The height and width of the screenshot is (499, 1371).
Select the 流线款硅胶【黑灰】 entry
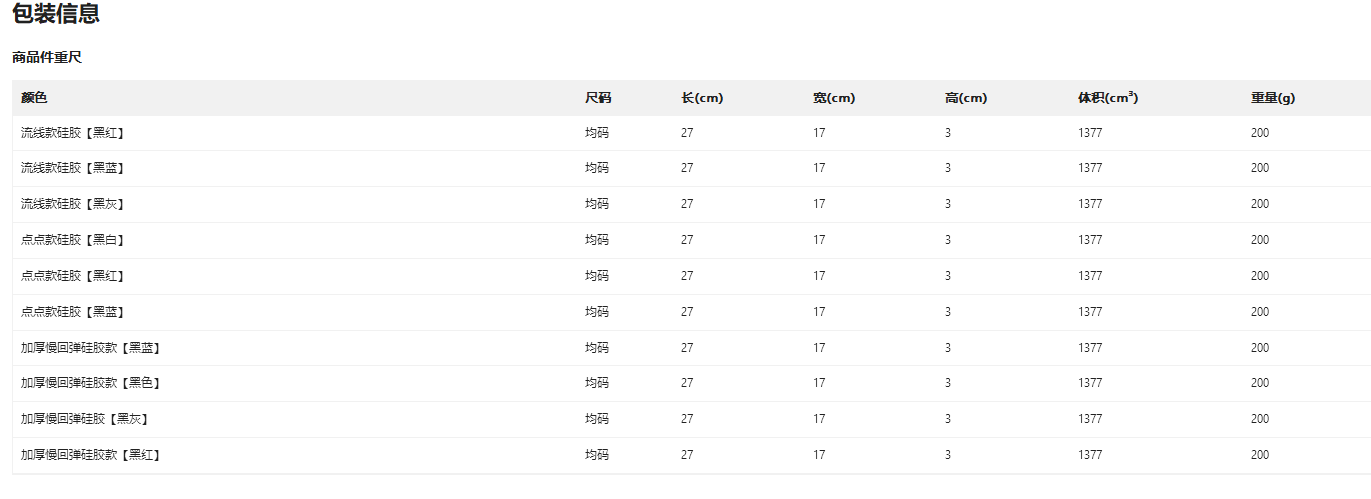click(72, 204)
